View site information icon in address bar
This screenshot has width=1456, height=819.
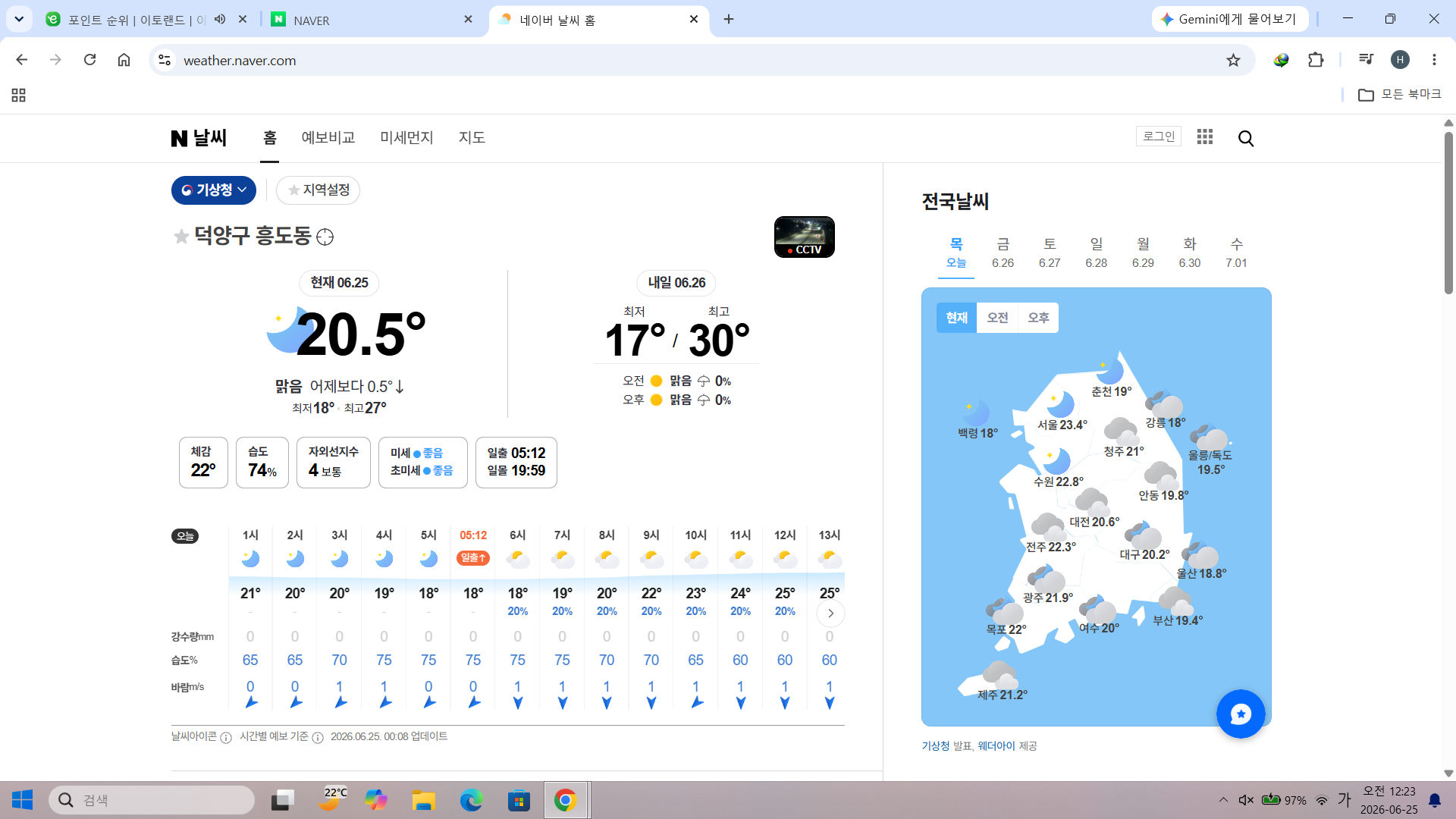pyautogui.click(x=165, y=60)
